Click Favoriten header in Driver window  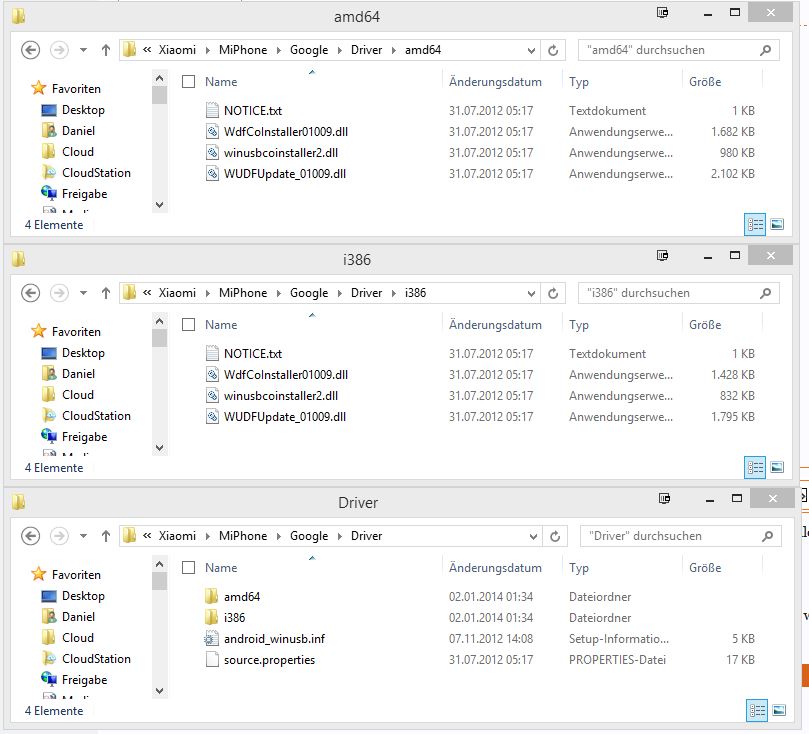(x=76, y=575)
